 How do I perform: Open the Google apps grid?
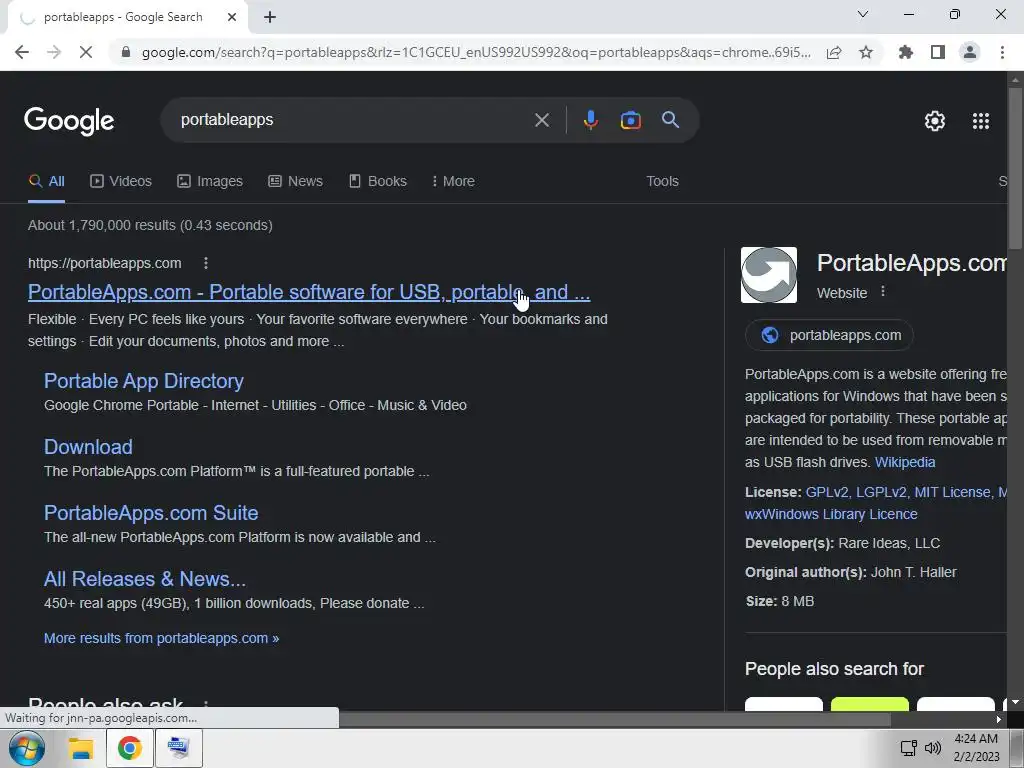981,121
